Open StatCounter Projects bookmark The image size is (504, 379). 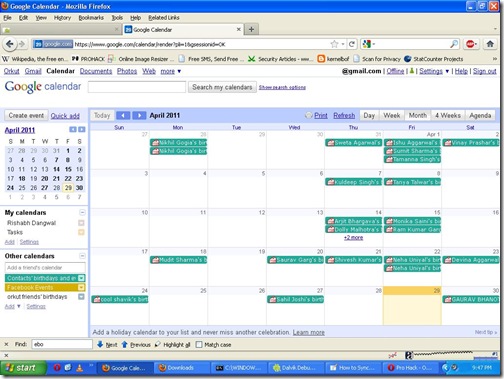pos(433,59)
